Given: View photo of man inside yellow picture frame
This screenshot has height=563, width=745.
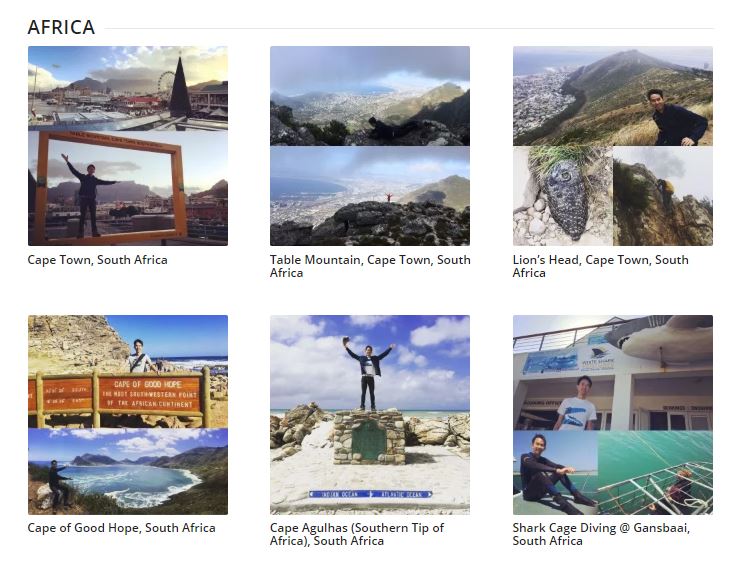Looking at the screenshot, I should (112, 190).
